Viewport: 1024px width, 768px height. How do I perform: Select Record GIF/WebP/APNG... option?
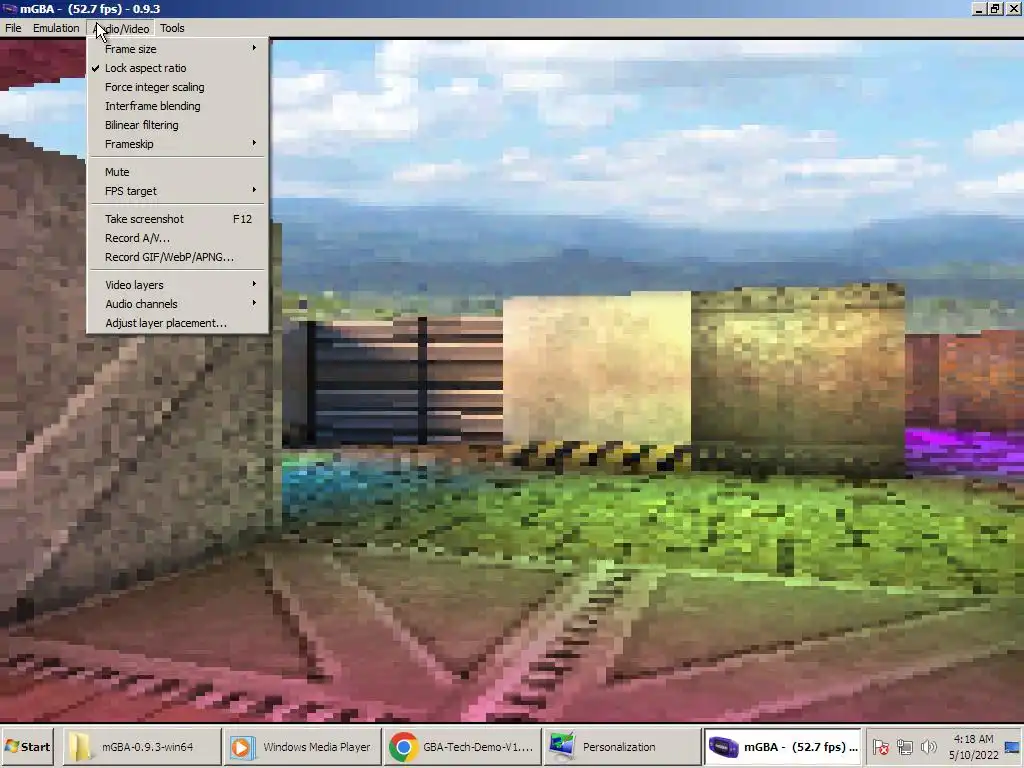178,257
